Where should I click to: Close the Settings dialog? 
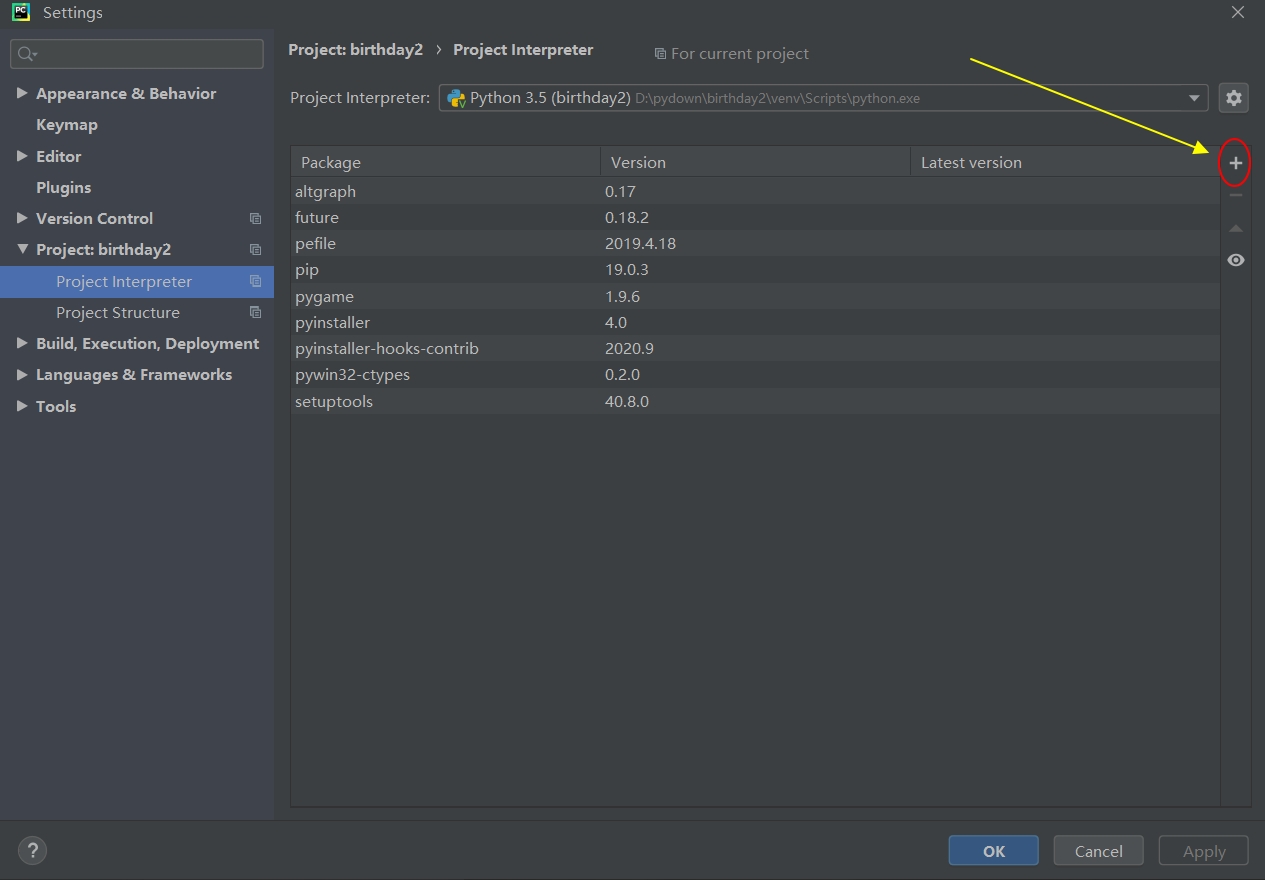(x=1237, y=13)
